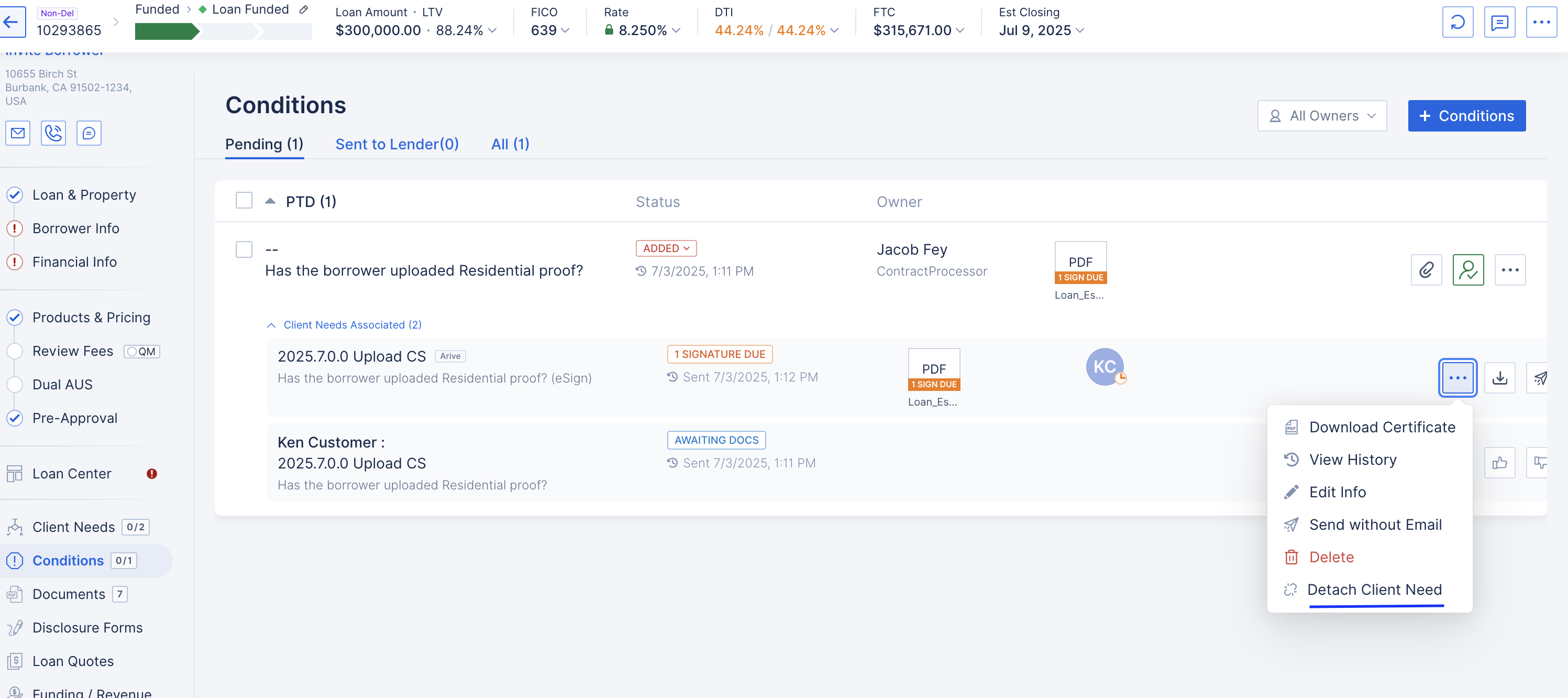Open the ADDED status dropdown

666,248
